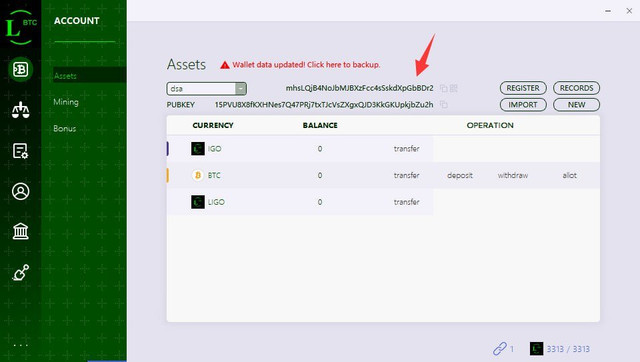Click the ACCOUNT panel heading
Screen dimensions: 640x362
click(77, 21)
